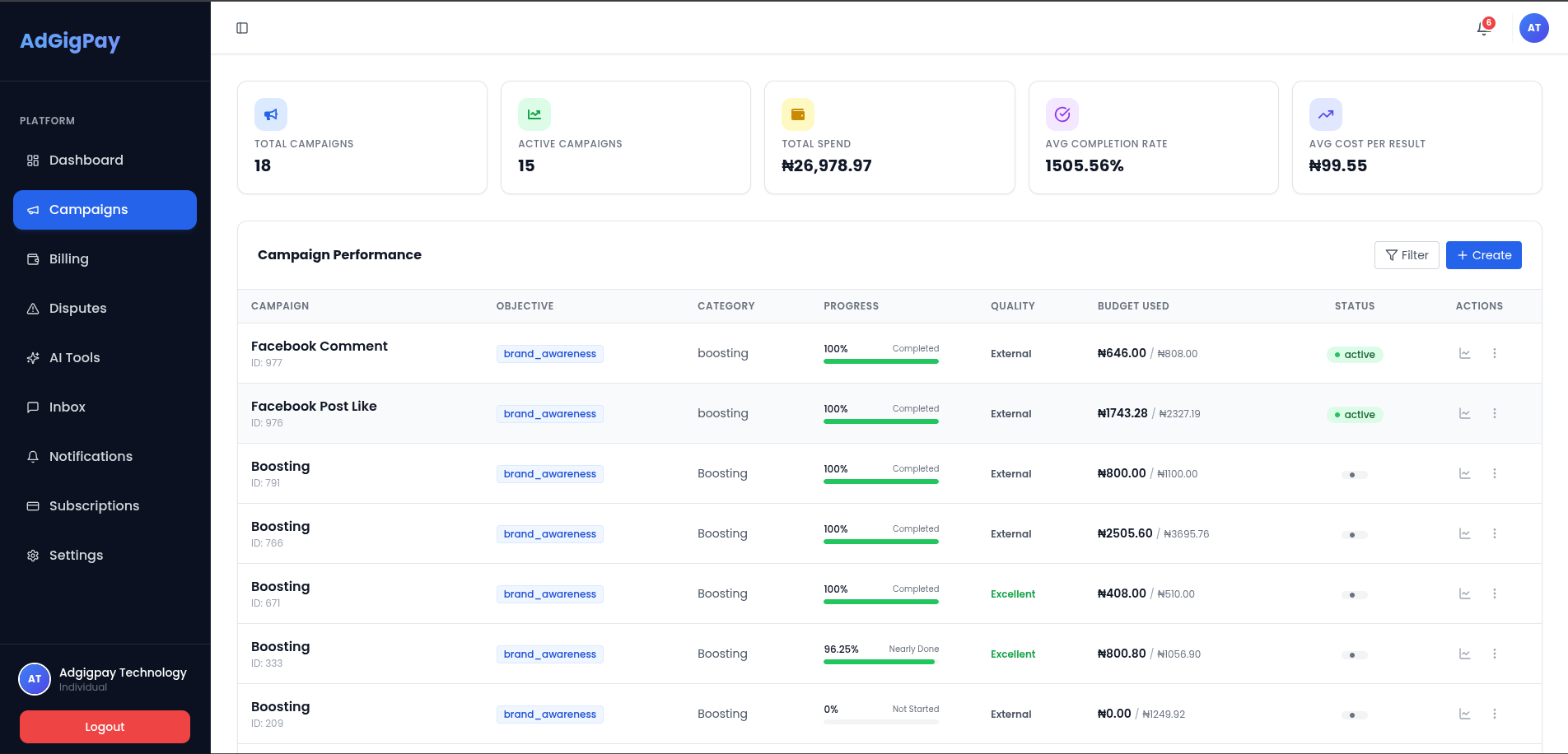The image size is (1568, 754).
Task: Open actions menu for Facebook Comment campaign
Action: click(1495, 353)
